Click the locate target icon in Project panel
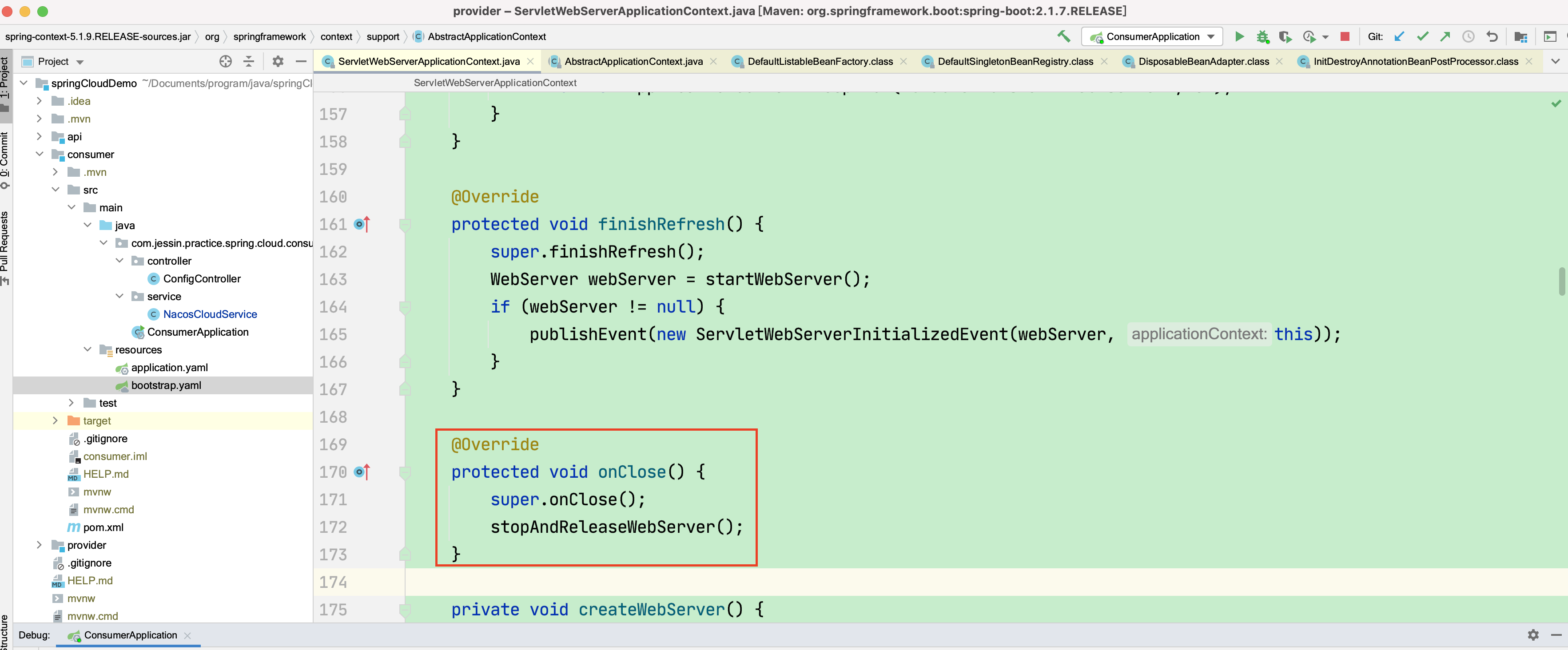This screenshot has height=650, width=1568. (225, 61)
